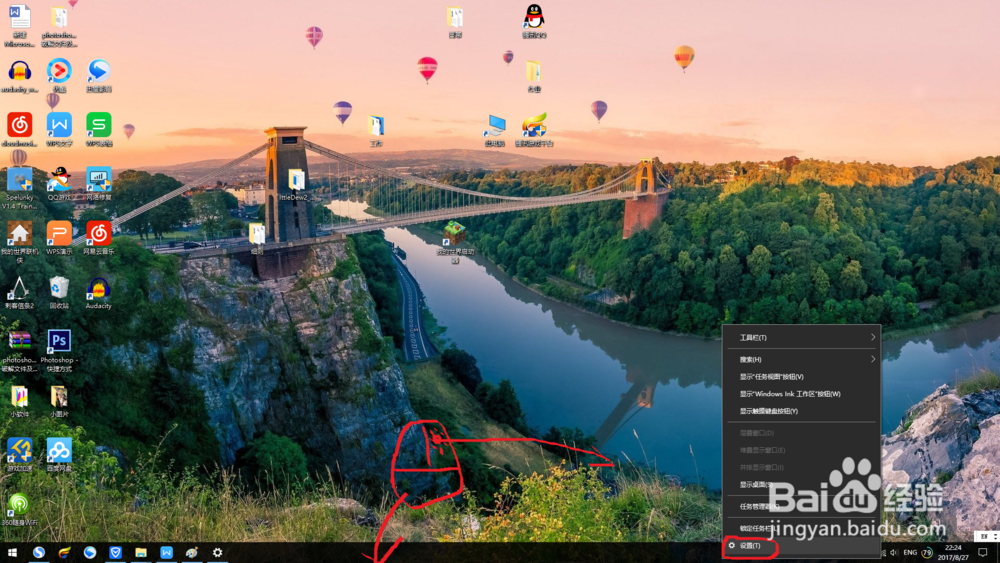Screen dimensions: 1000x563
Task: Open the Paint palette app on taskbar
Action: click(x=192, y=552)
